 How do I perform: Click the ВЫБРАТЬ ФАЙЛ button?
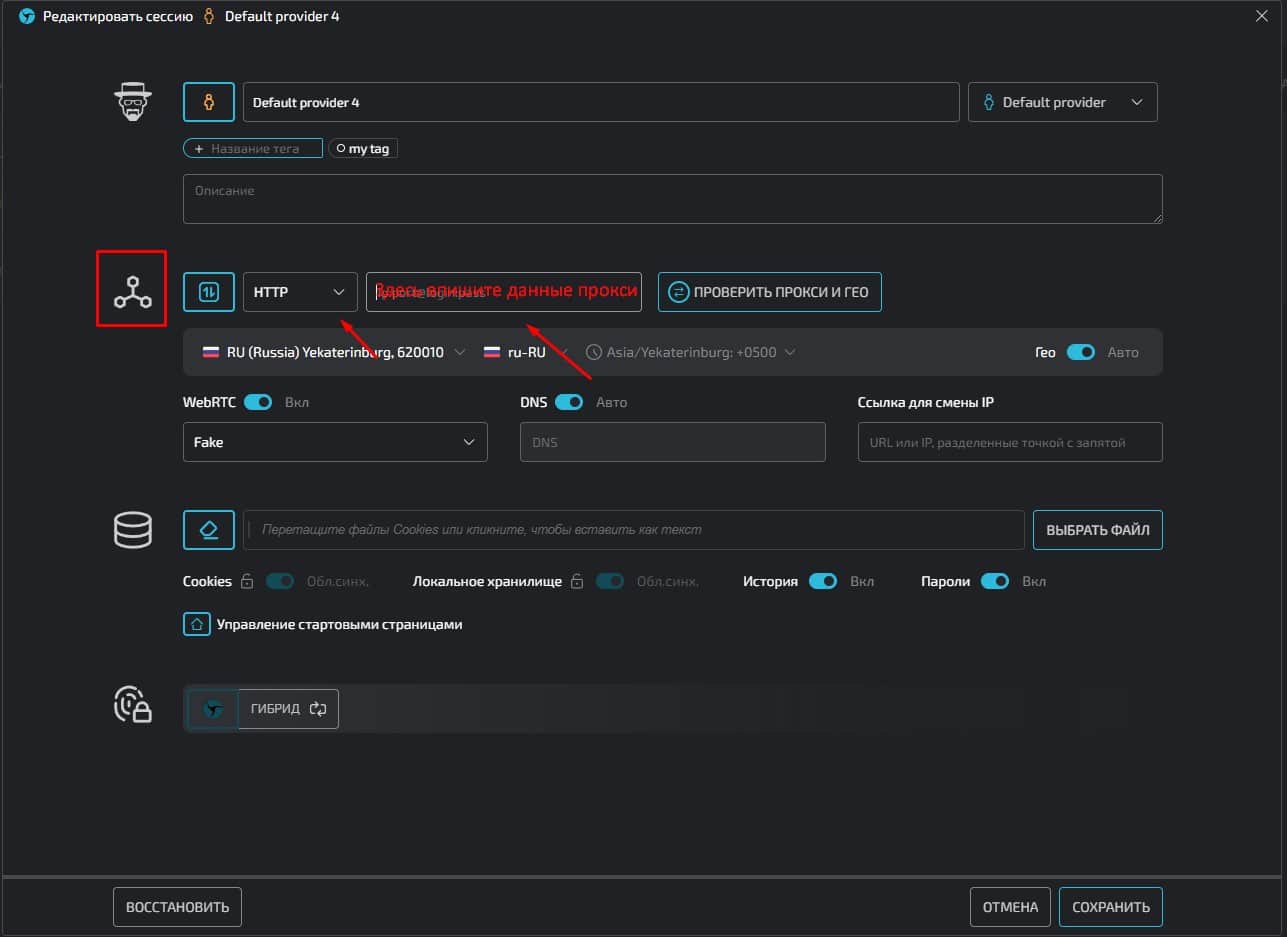[1097, 530]
